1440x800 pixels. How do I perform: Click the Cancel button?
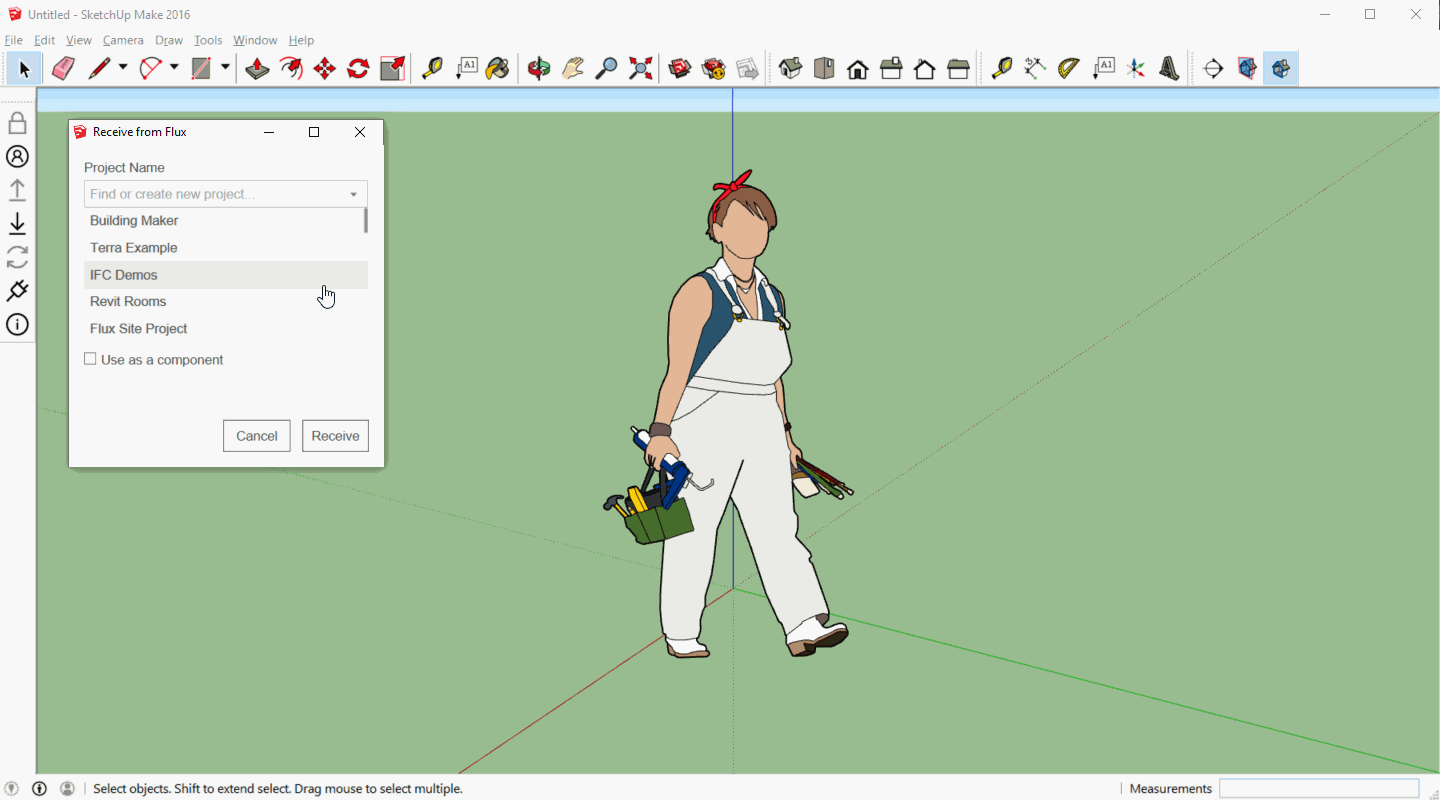point(257,436)
